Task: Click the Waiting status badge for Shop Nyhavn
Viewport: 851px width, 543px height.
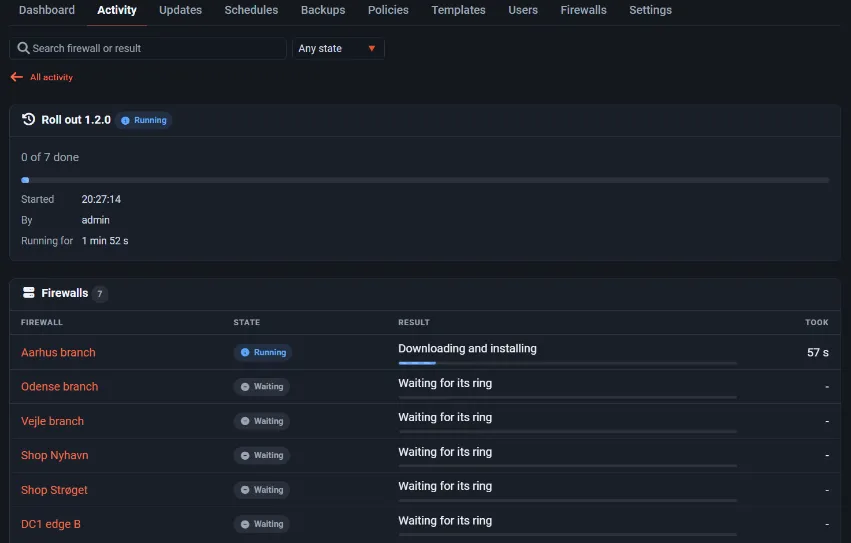Action: click(x=262, y=455)
